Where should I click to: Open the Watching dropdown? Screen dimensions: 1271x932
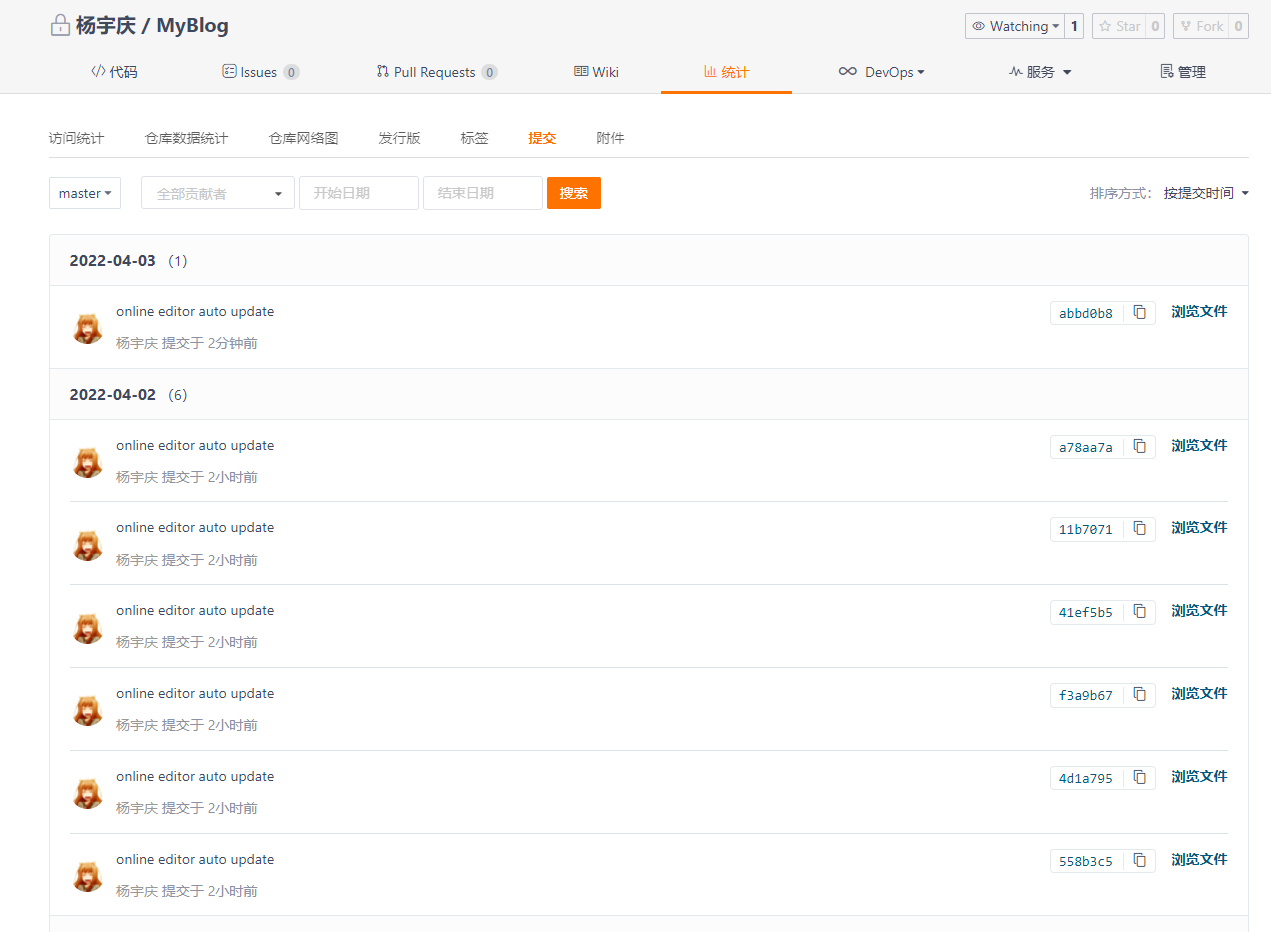[1014, 27]
